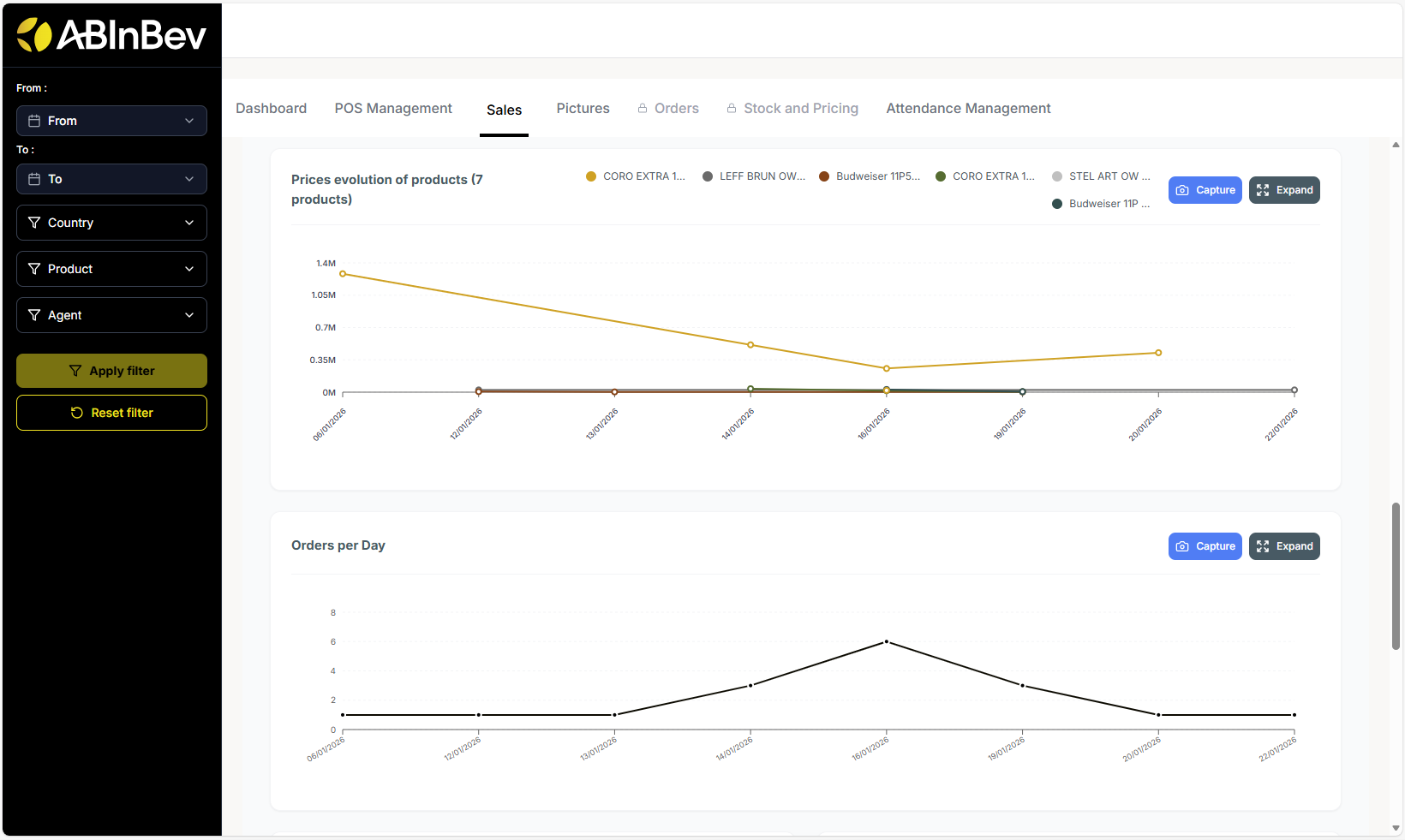The image size is (1405, 840).
Task: Click the Reset filter button
Action: point(111,413)
